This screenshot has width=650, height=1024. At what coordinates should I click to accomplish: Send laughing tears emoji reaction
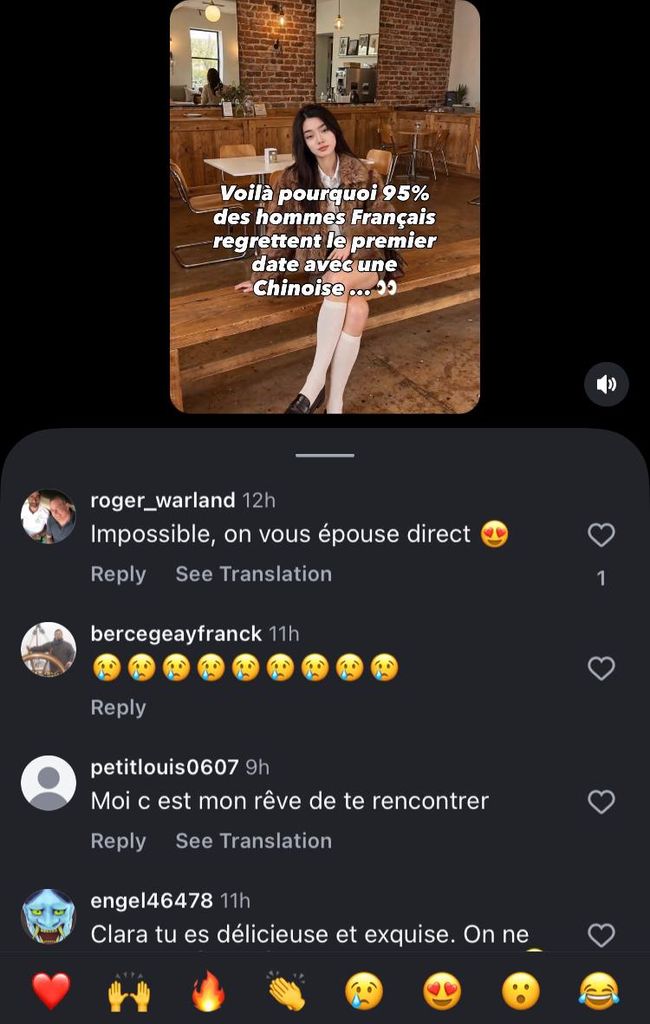click(x=599, y=991)
